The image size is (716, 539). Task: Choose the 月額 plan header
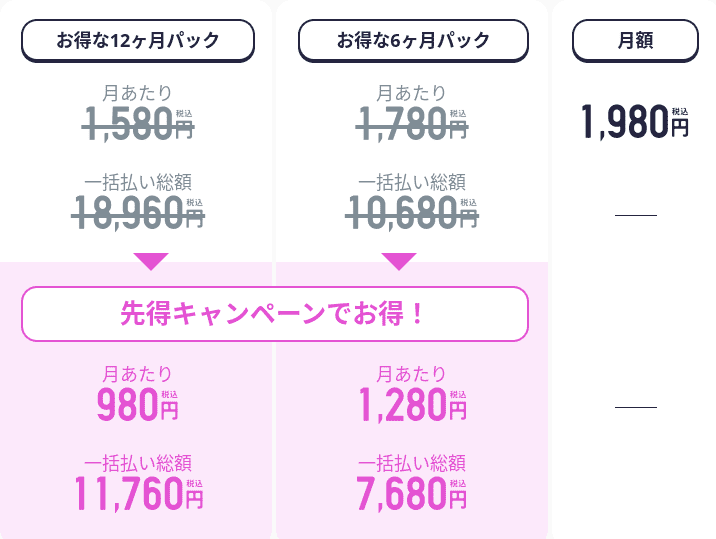[x=636, y=41]
